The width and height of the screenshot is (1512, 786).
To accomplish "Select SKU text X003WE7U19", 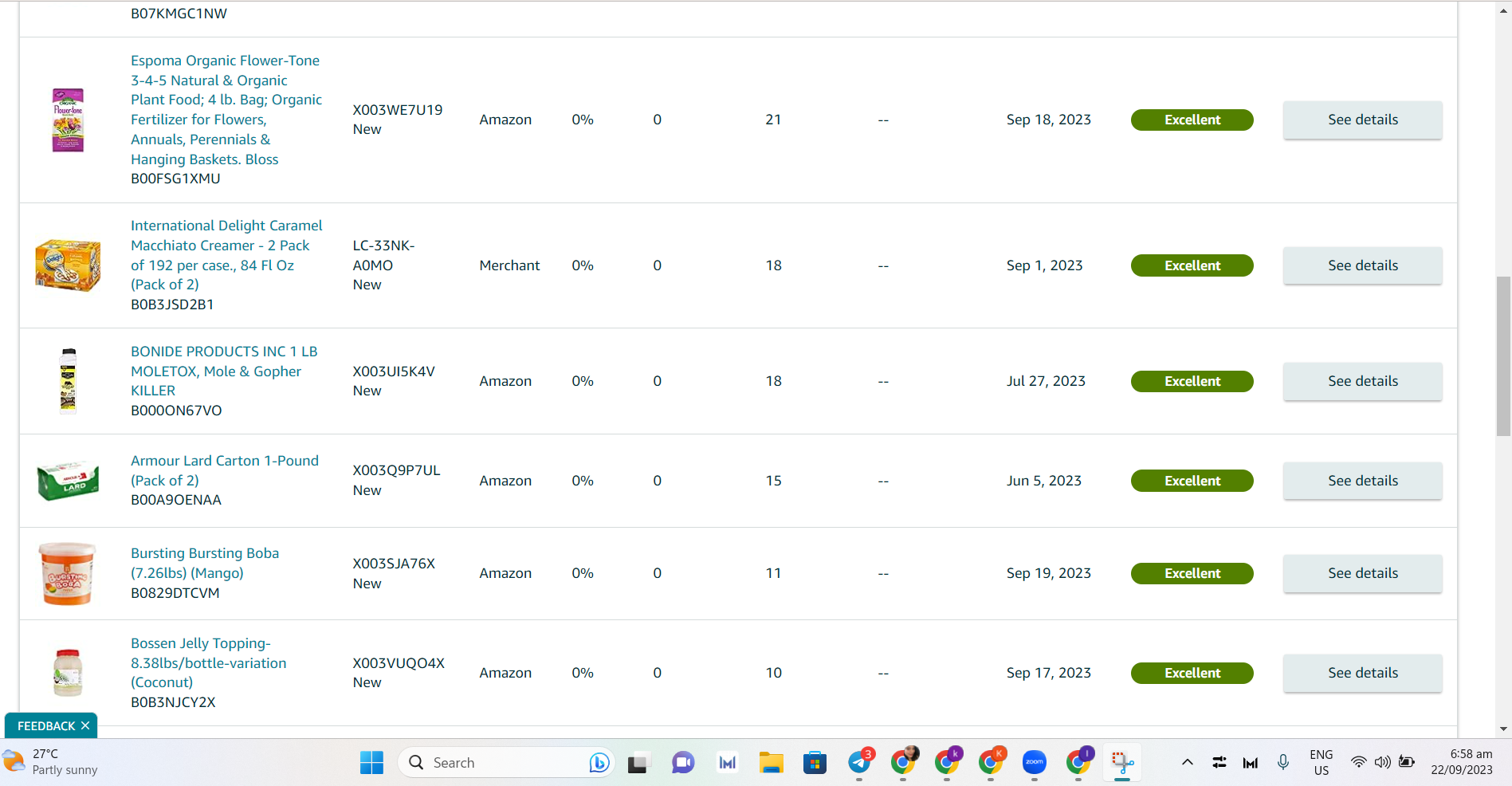I will point(398,110).
